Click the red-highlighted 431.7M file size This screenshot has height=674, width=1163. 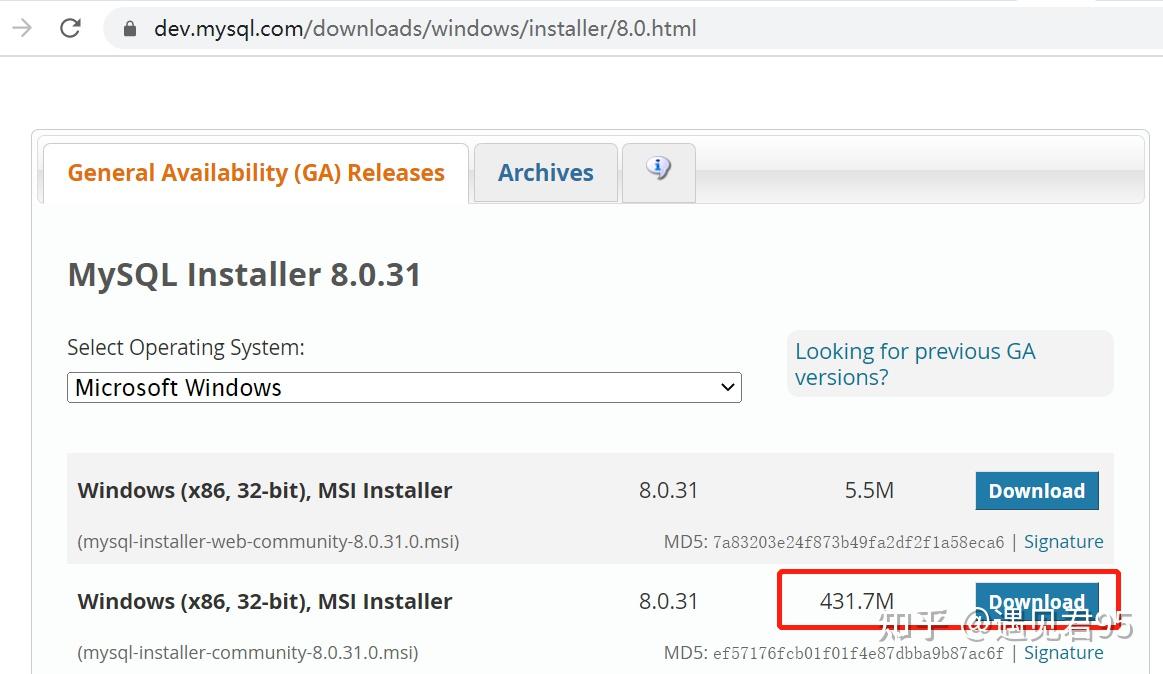pos(857,601)
